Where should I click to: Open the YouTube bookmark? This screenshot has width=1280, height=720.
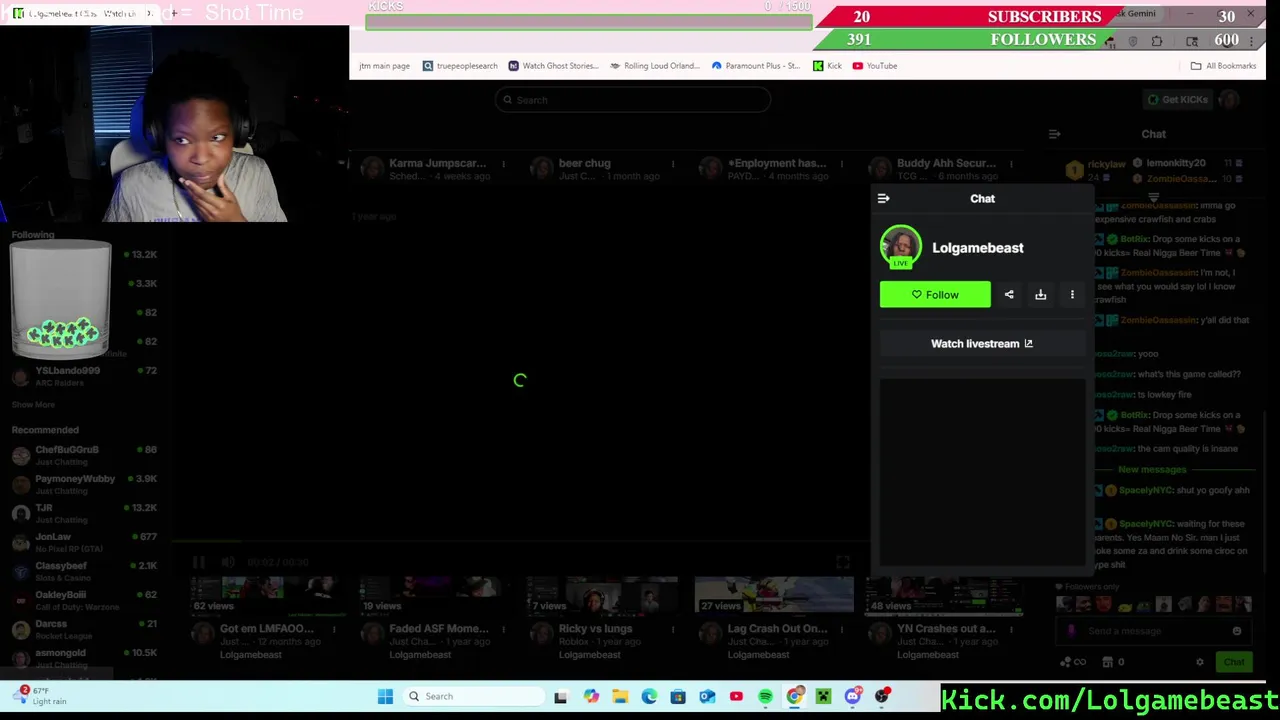click(875, 66)
